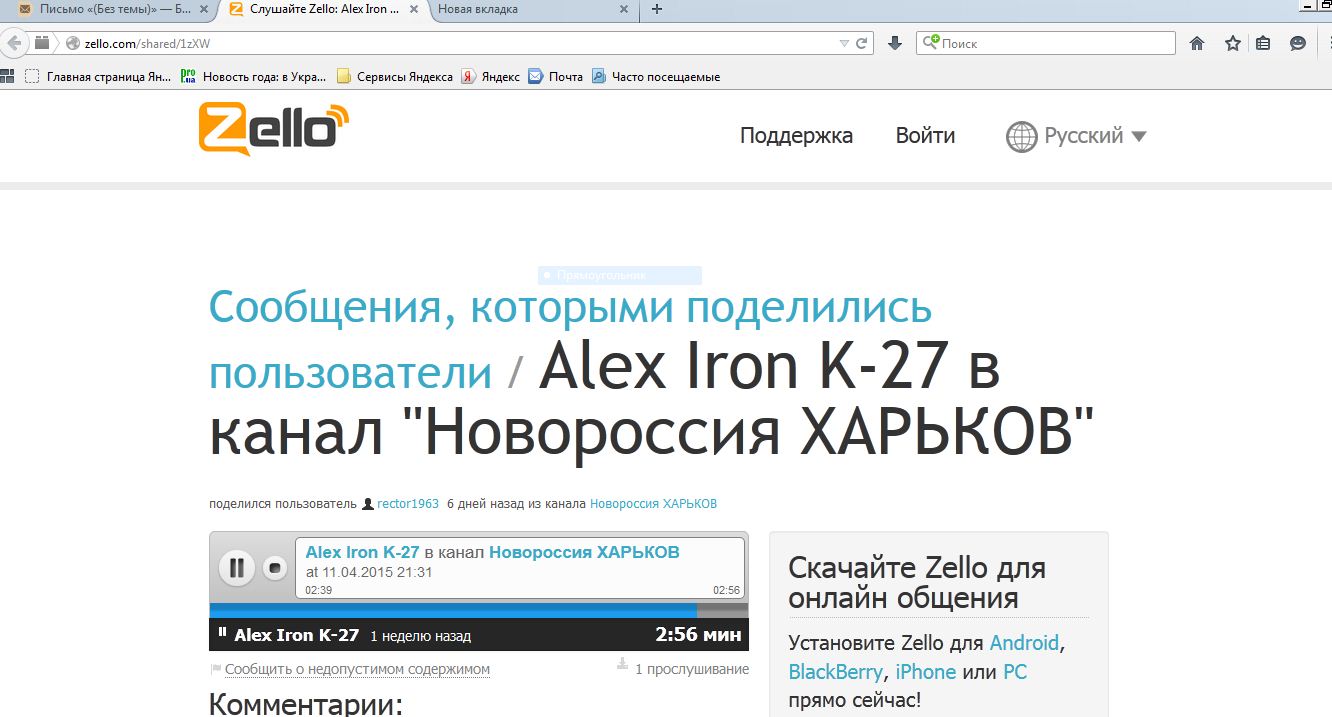Seek within the blue audio progress bar

click(450, 609)
